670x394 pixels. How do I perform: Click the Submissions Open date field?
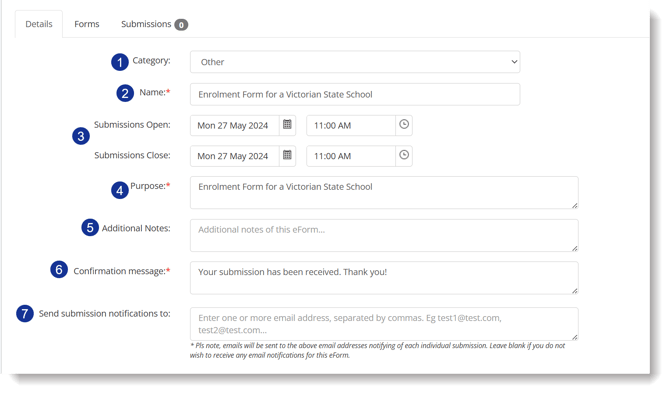coord(235,125)
